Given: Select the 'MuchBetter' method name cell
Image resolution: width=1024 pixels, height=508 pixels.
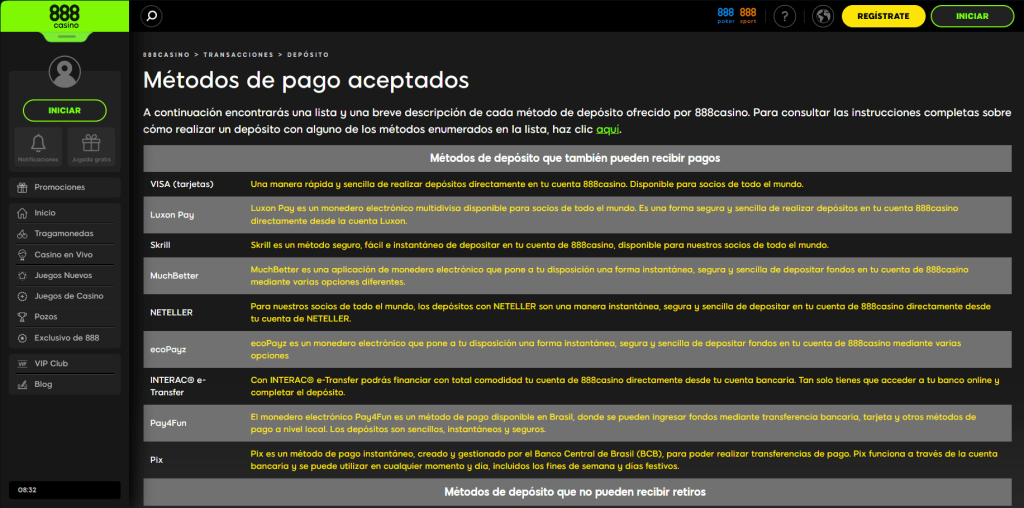Looking at the screenshot, I should (x=195, y=276).
